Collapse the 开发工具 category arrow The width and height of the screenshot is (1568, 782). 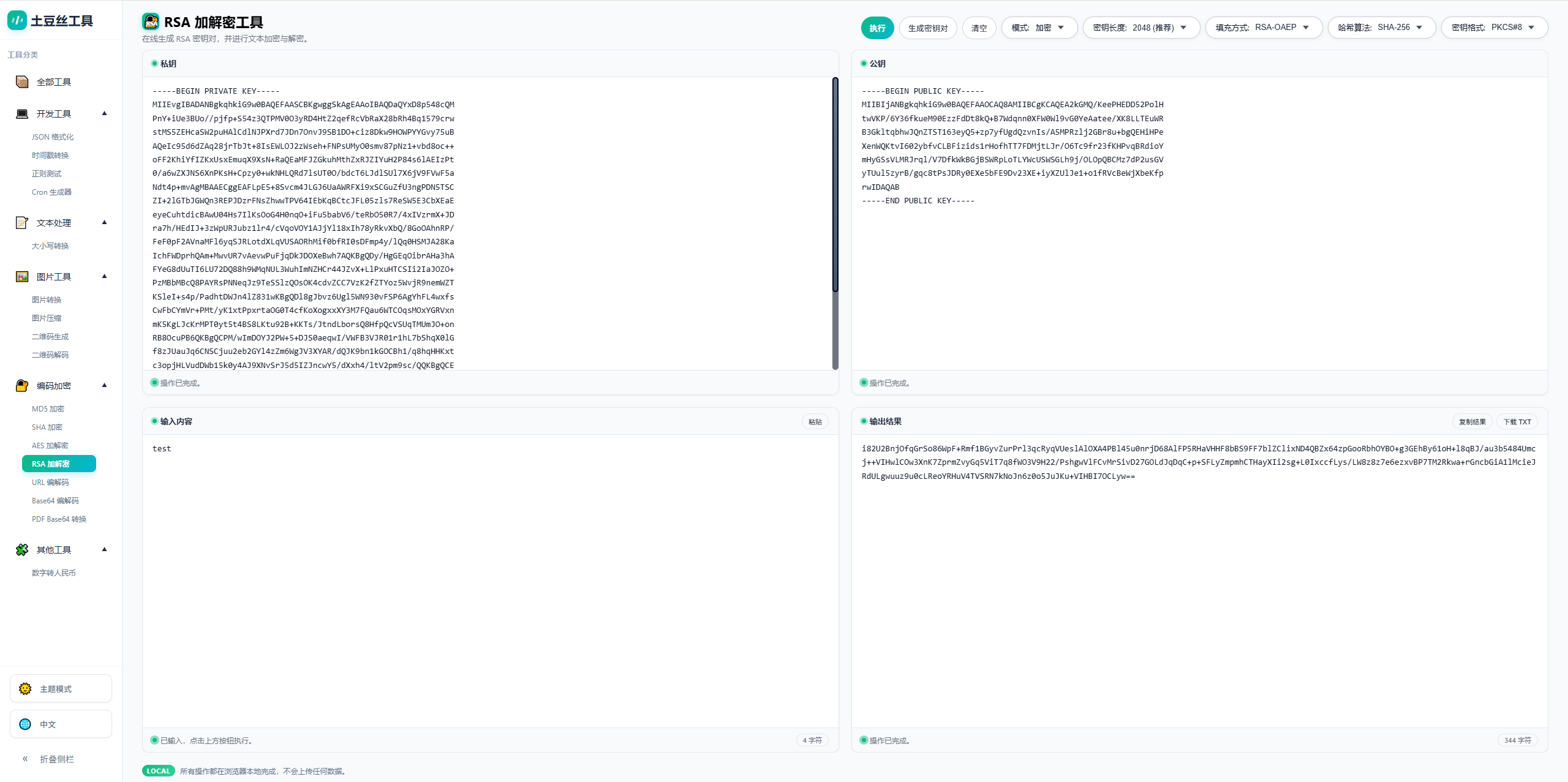(104, 113)
